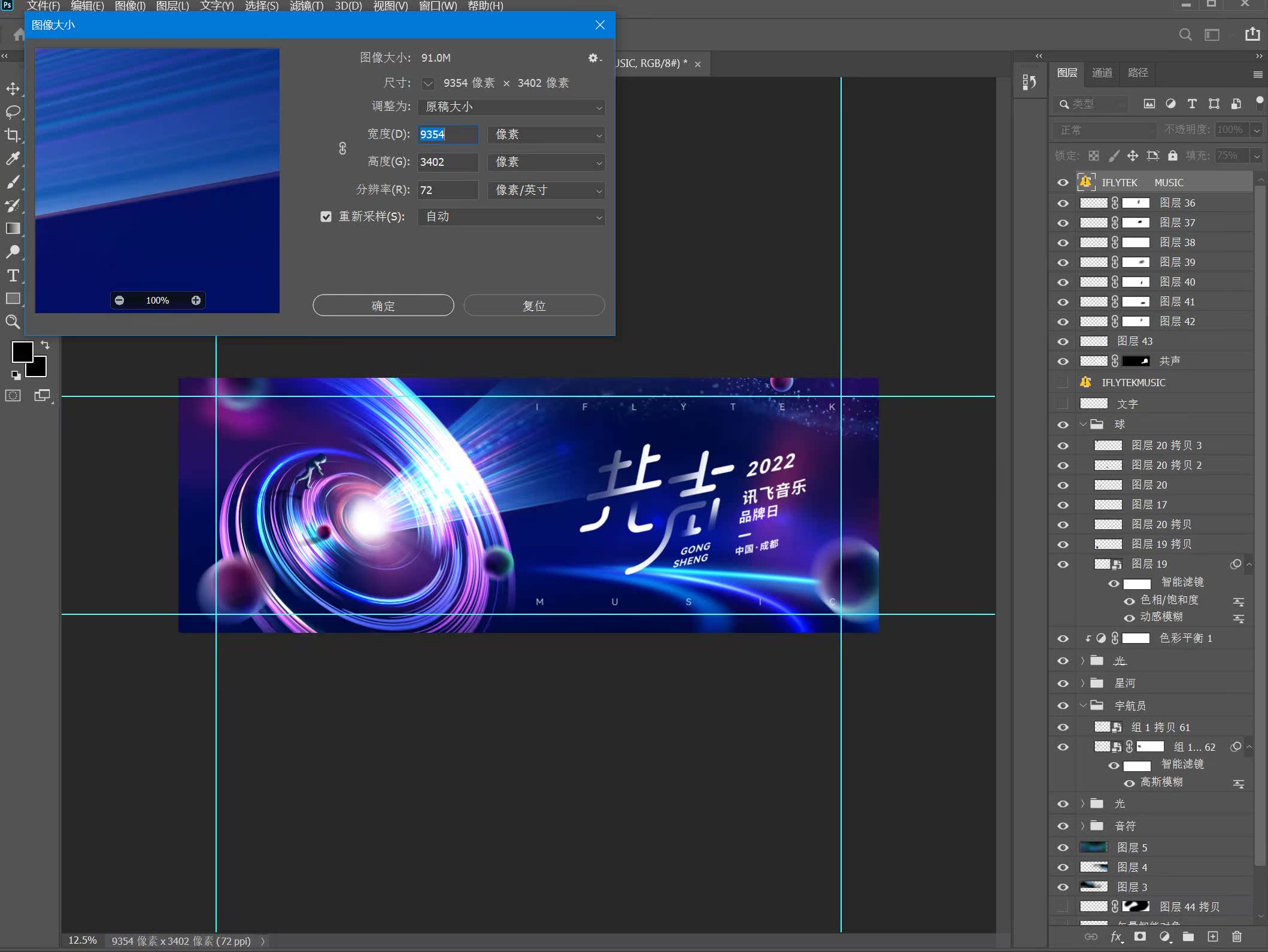This screenshot has height=952, width=1268.
Task: Open the 视图(V) menu
Action: [x=390, y=6]
